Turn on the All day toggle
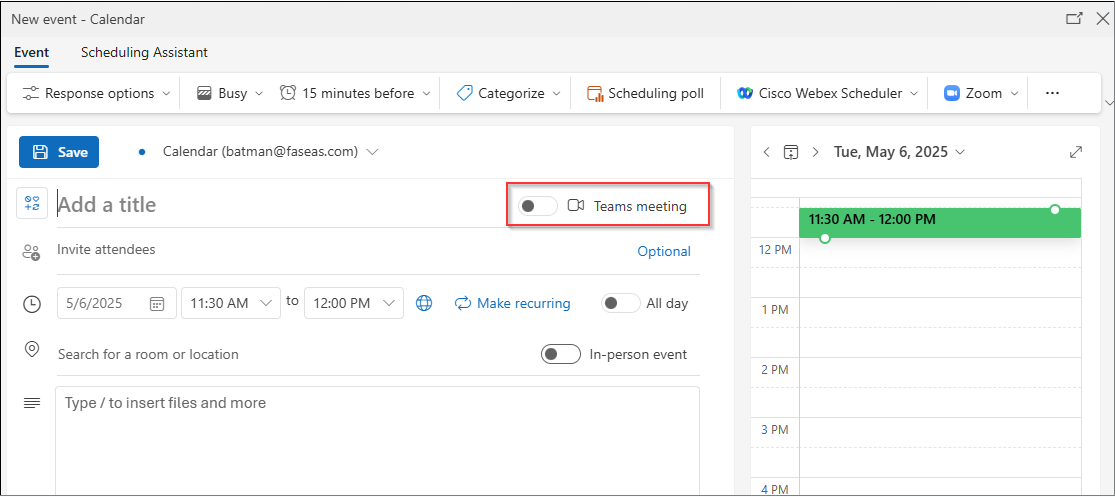 (621, 304)
